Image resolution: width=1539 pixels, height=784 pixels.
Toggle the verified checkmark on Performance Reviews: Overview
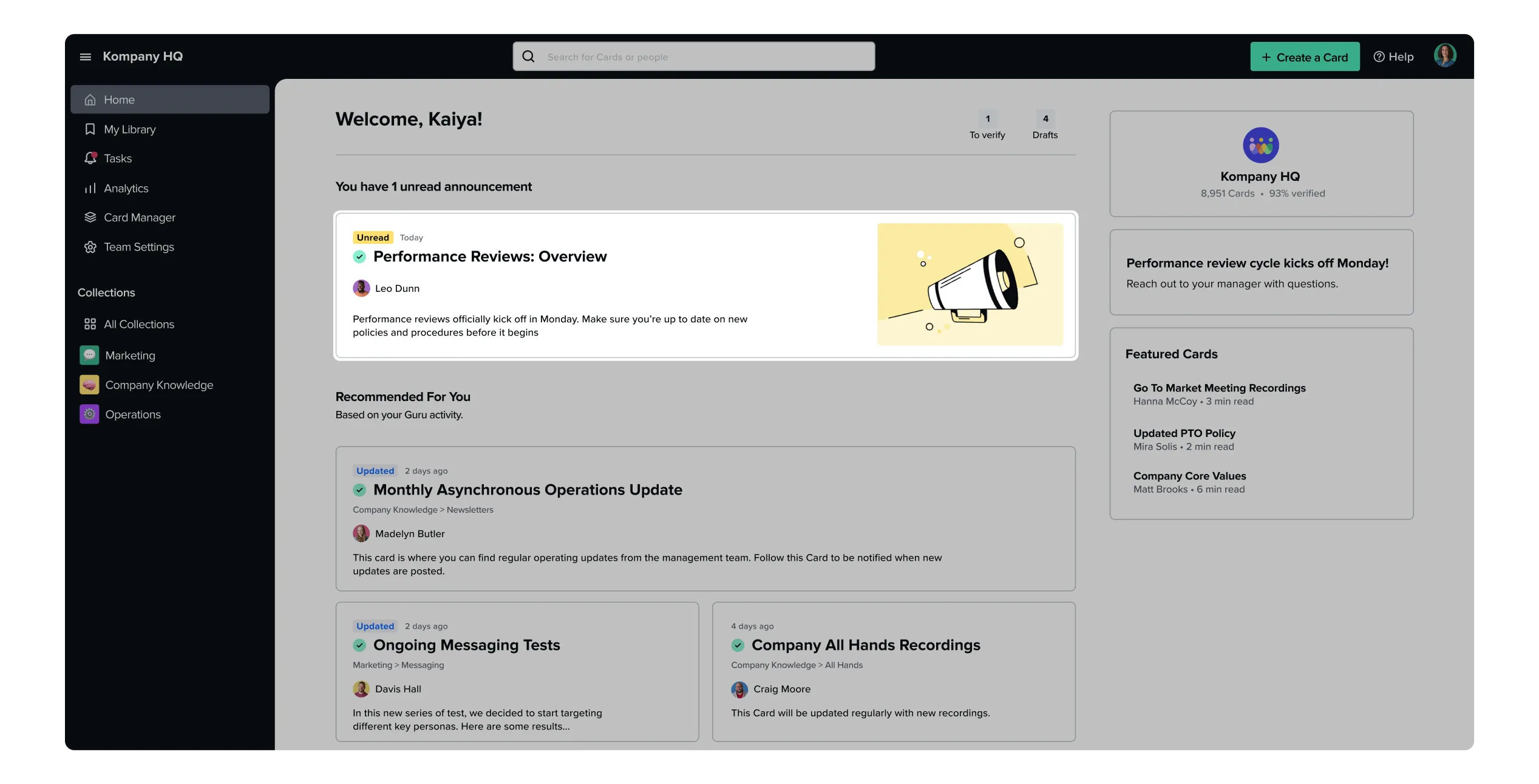pyautogui.click(x=359, y=257)
